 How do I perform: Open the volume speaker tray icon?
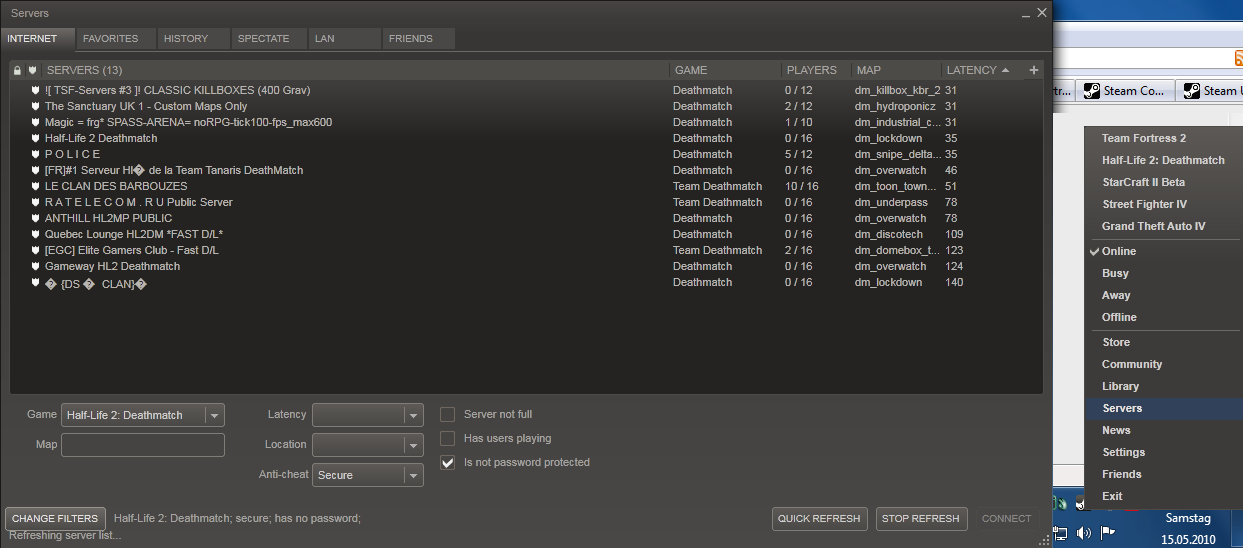pyautogui.click(x=1085, y=532)
